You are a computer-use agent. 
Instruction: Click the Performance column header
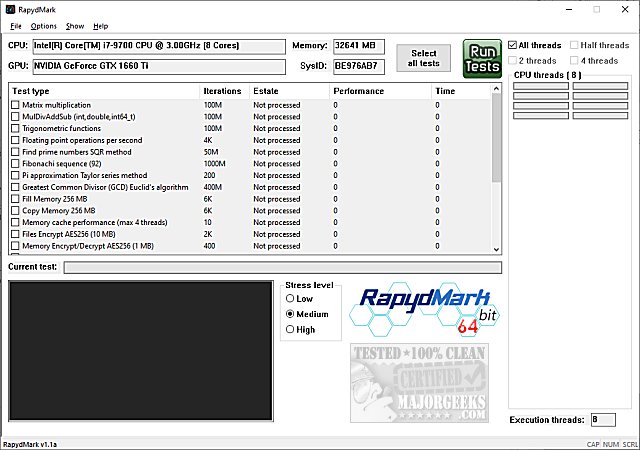380,91
